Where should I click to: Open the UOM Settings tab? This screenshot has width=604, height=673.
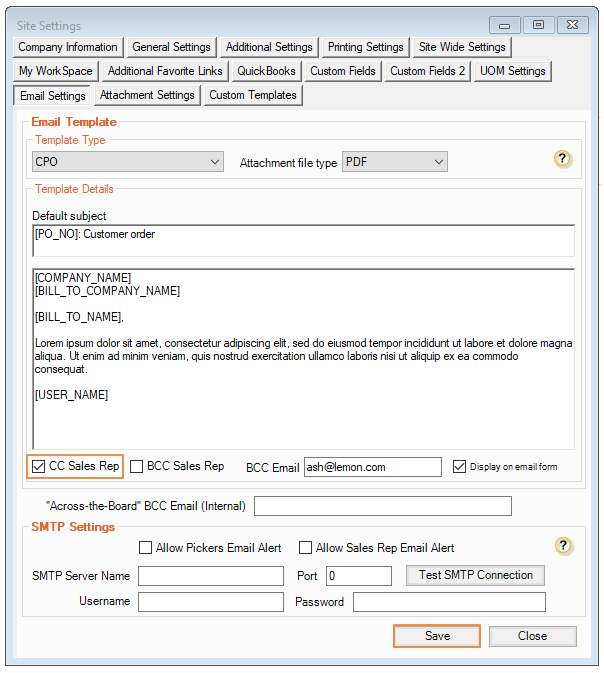click(x=512, y=71)
